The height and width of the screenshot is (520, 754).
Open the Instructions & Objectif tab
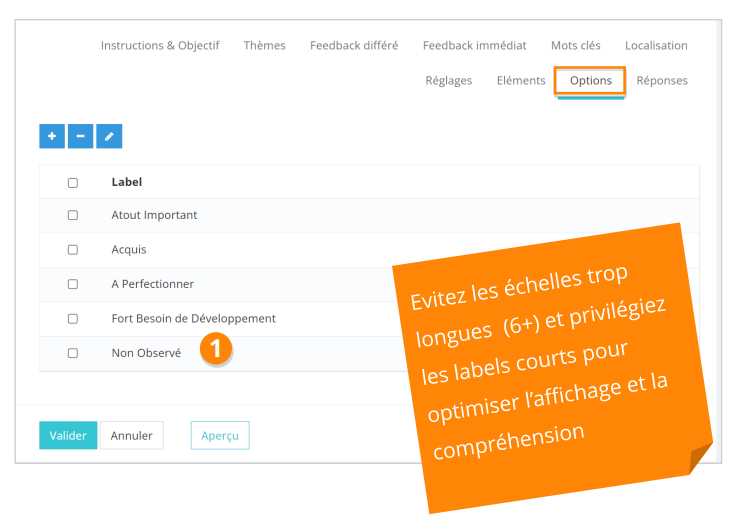click(160, 45)
